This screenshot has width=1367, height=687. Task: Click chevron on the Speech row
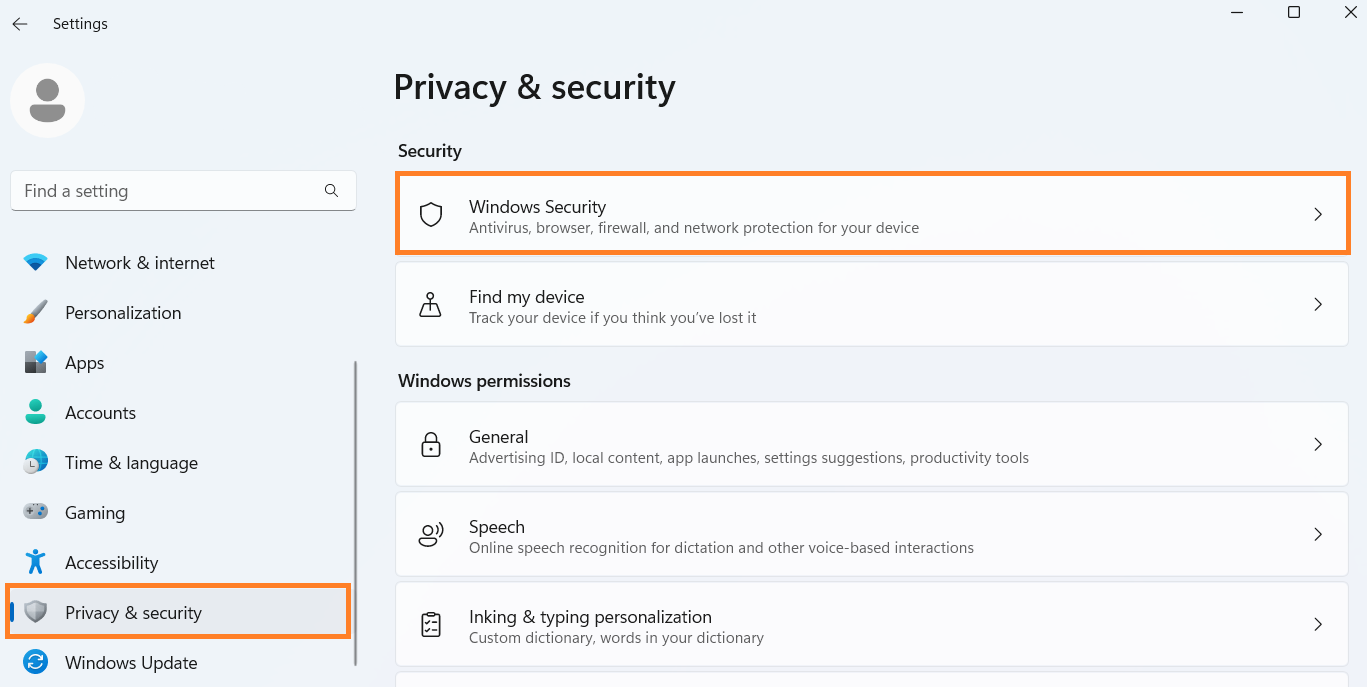1318,535
